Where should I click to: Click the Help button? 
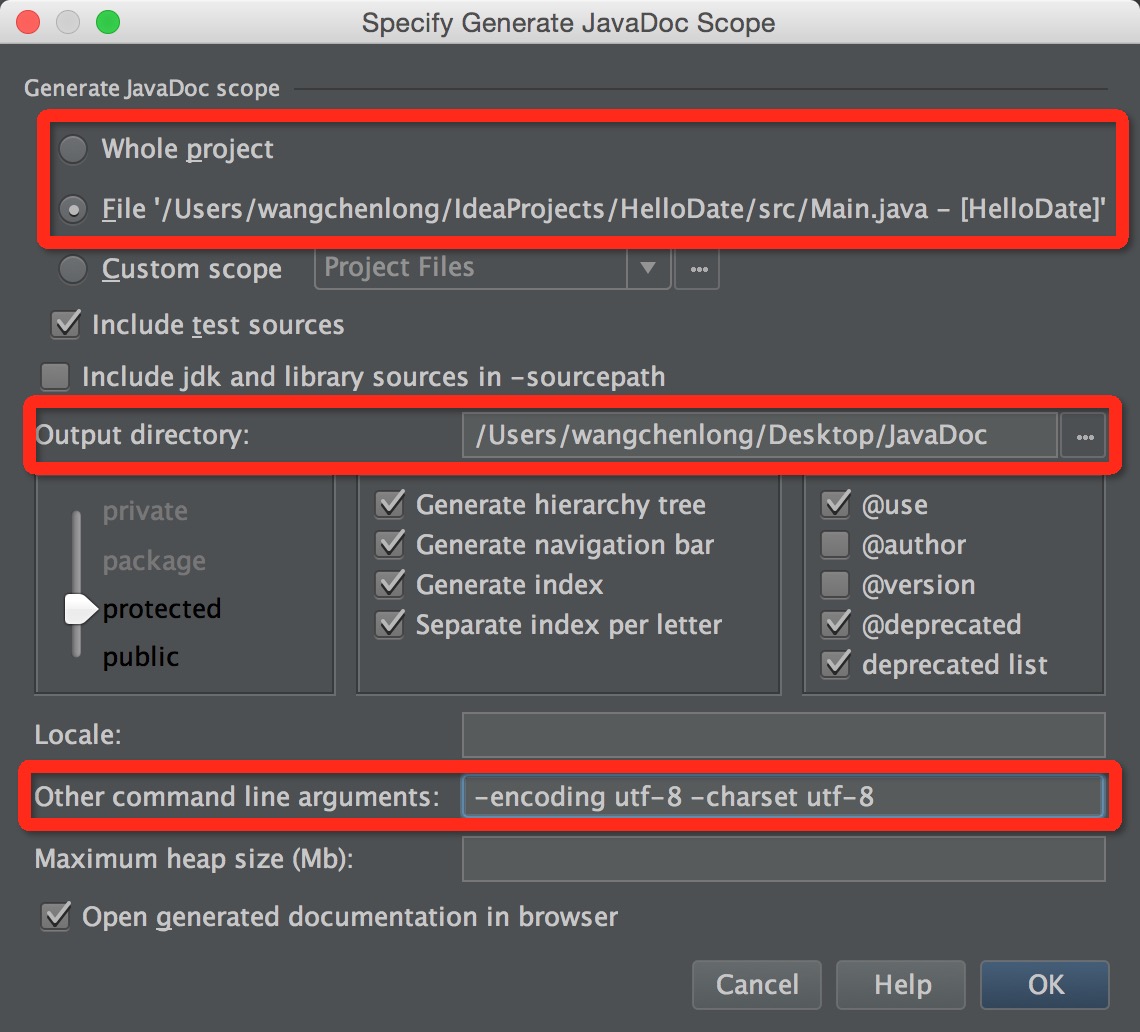pyautogui.click(x=902, y=985)
